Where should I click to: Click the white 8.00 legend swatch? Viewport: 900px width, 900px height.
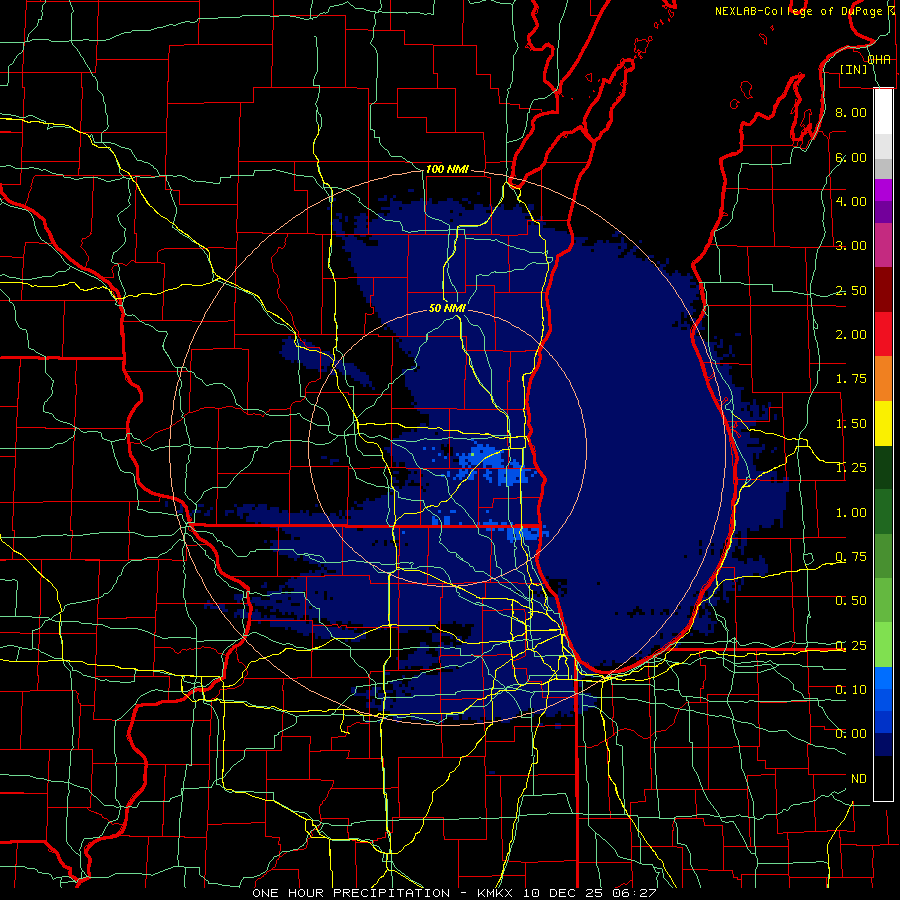pos(883,111)
